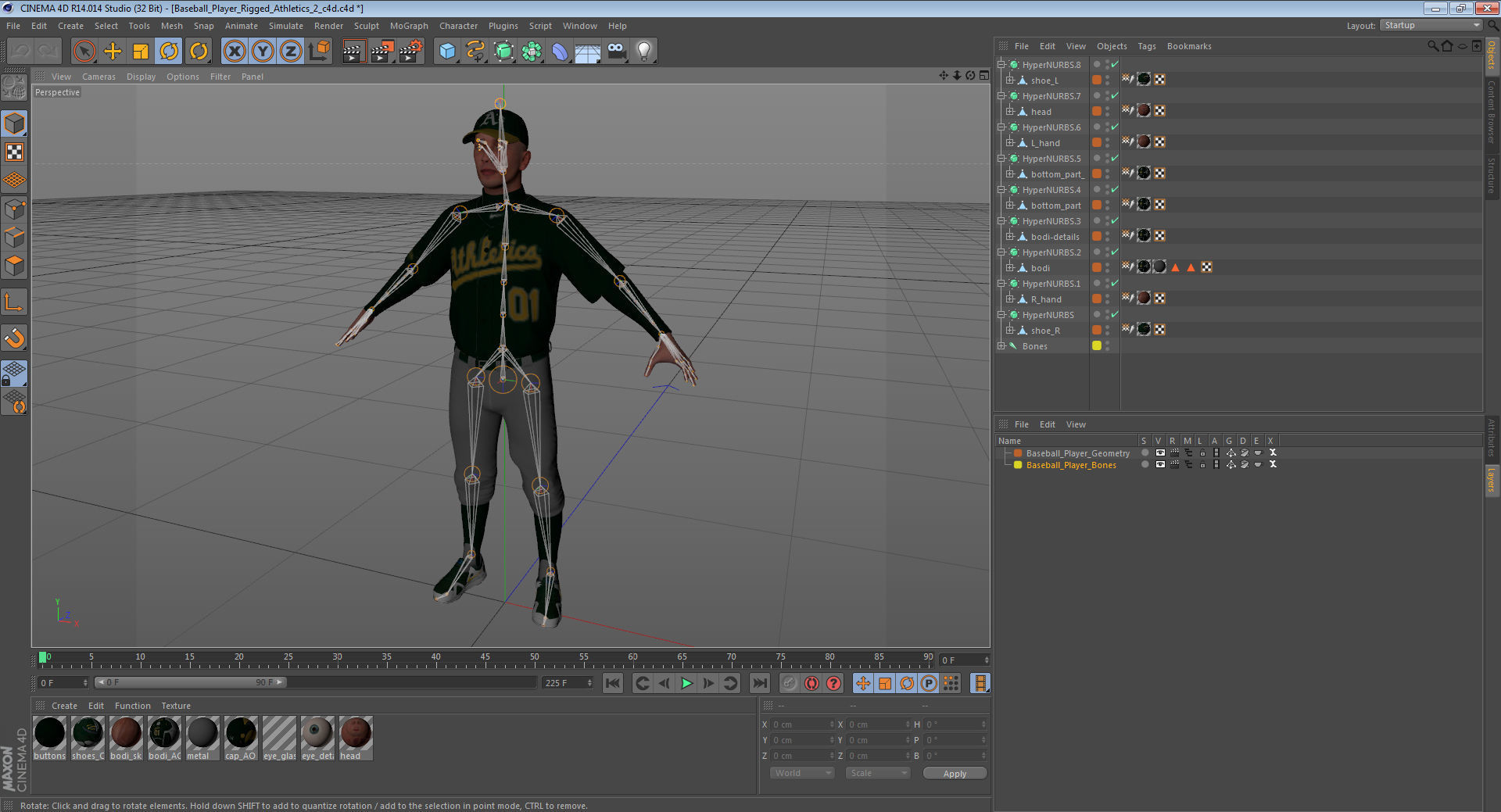Image resolution: width=1501 pixels, height=812 pixels.
Task: Toggle the X axis lock icon
Action: (234, 52)
